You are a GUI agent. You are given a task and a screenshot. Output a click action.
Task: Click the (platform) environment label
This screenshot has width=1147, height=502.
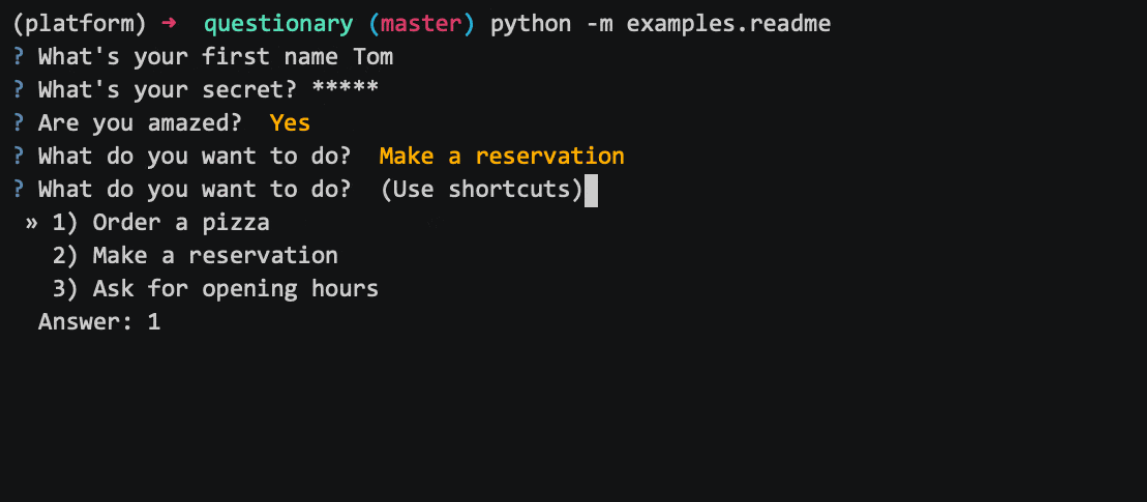(80, 24)
